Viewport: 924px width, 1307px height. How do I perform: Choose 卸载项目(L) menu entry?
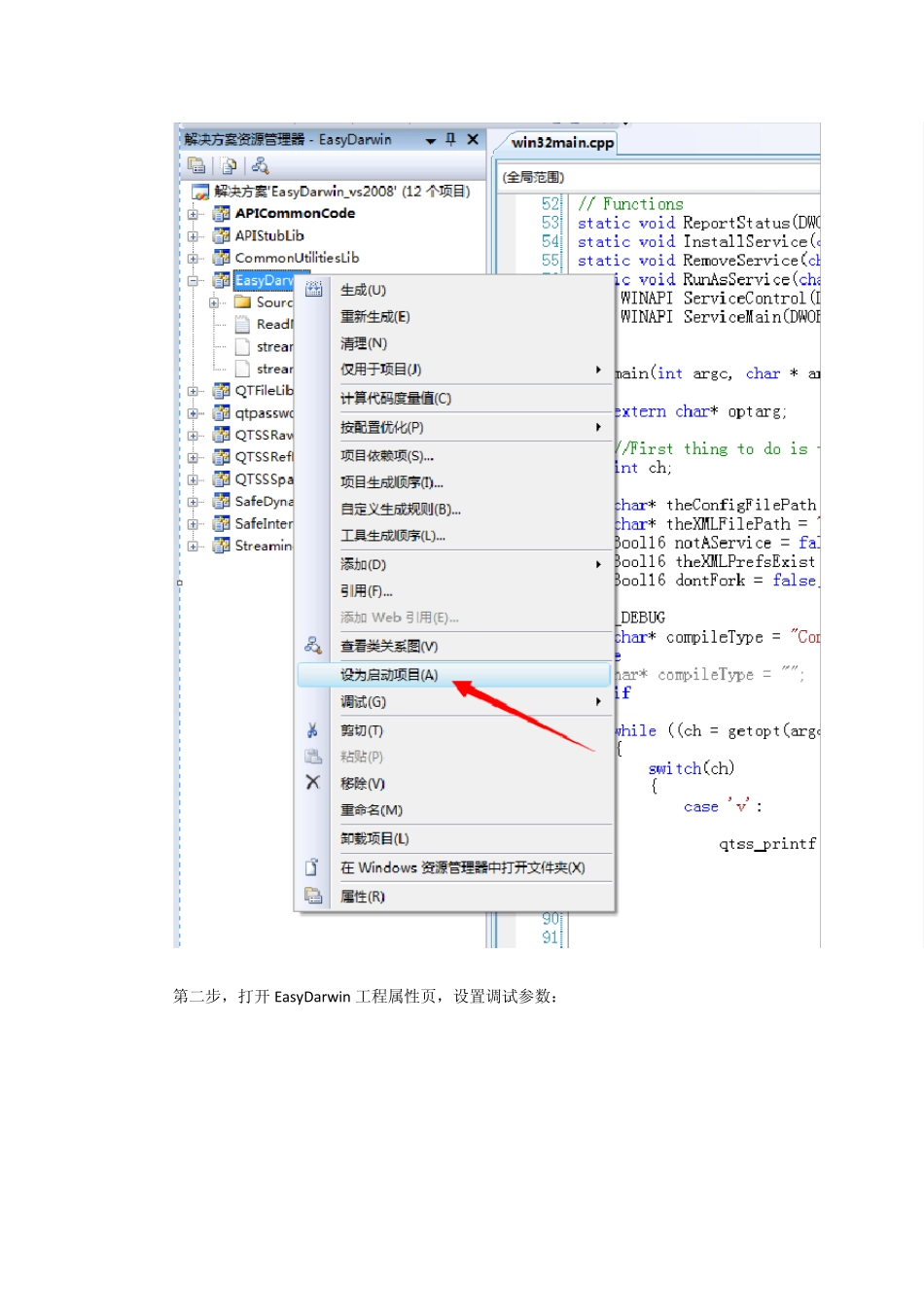click(455, 838)
